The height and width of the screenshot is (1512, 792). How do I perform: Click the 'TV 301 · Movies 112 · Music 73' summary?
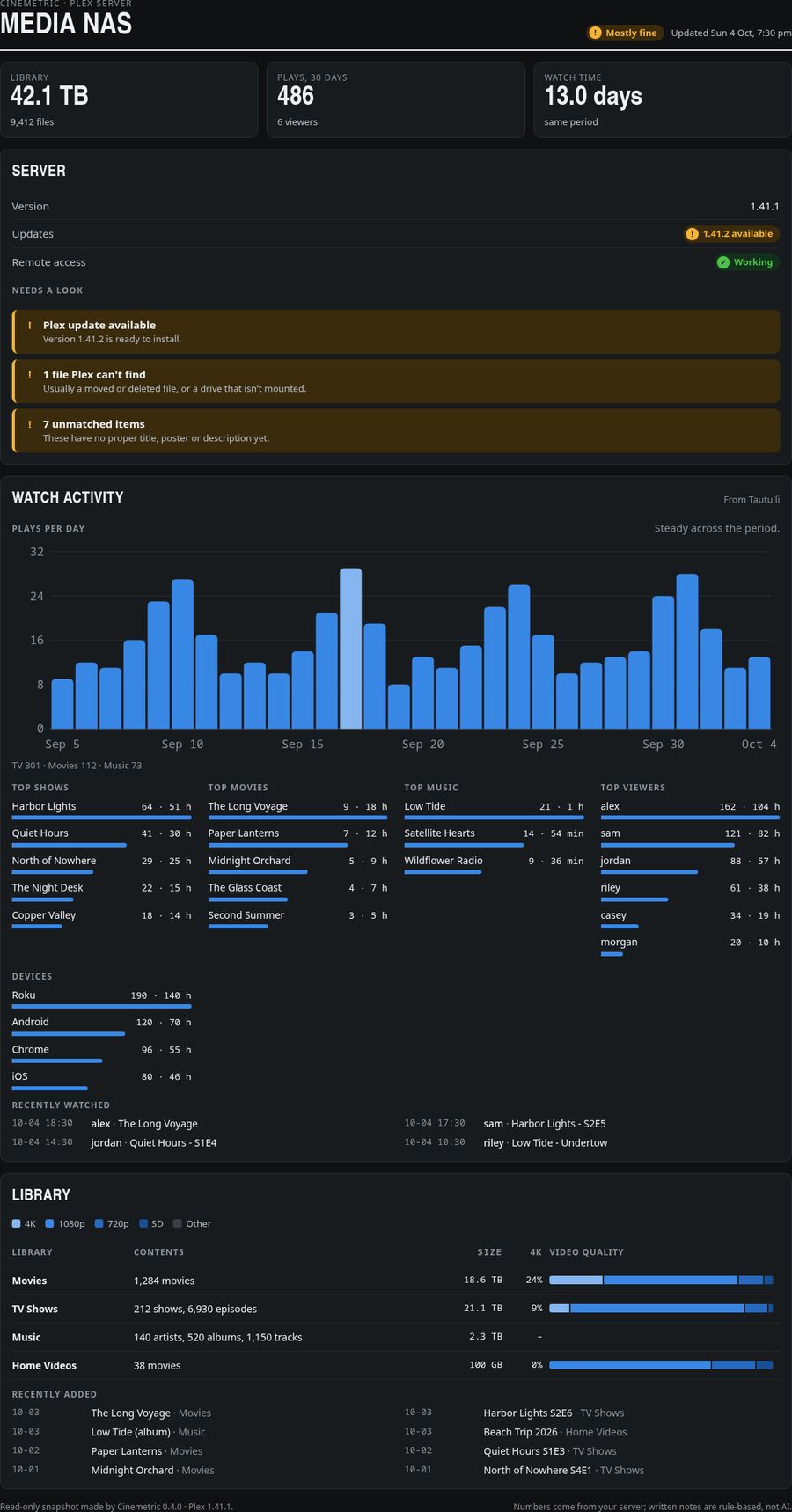coord(77,766)
